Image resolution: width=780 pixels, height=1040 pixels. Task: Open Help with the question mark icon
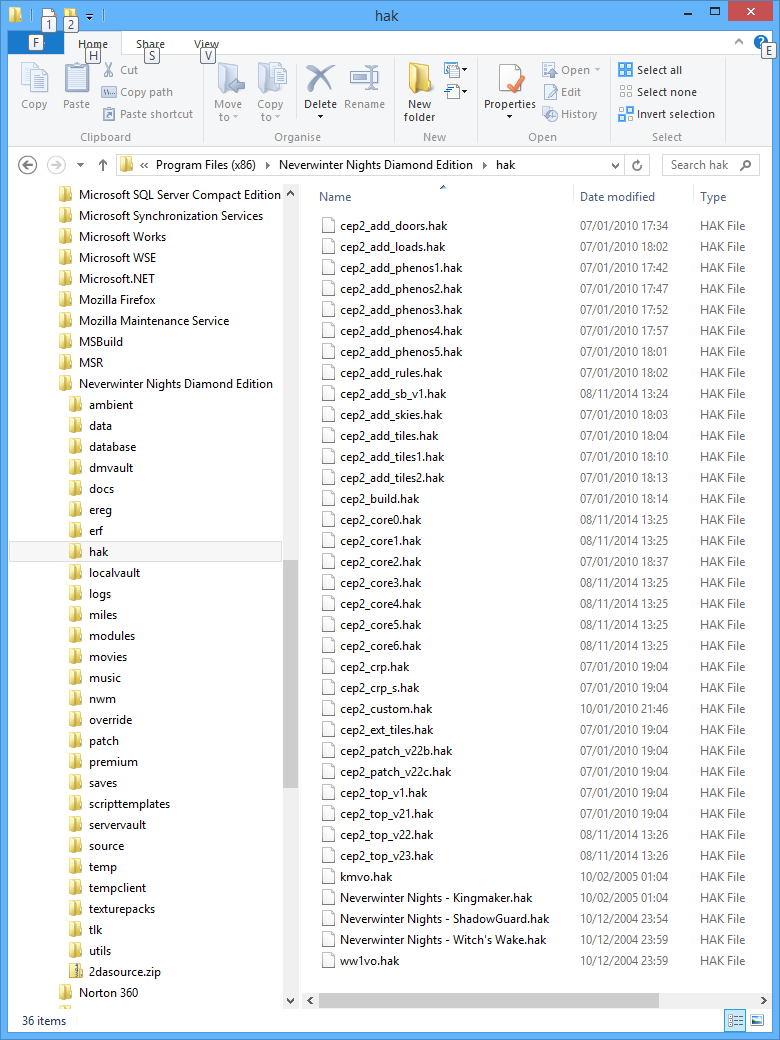click(x=760, y=42)
